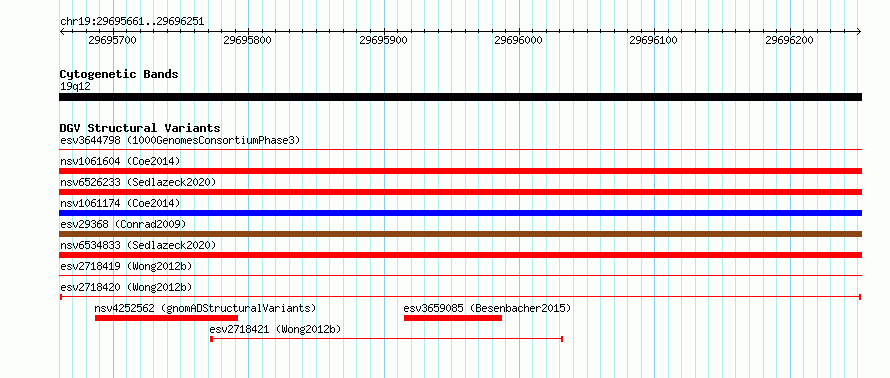Click the 19q12 band label
The width and height of the screenshot is (890, 378).
[x=75, y=87]
